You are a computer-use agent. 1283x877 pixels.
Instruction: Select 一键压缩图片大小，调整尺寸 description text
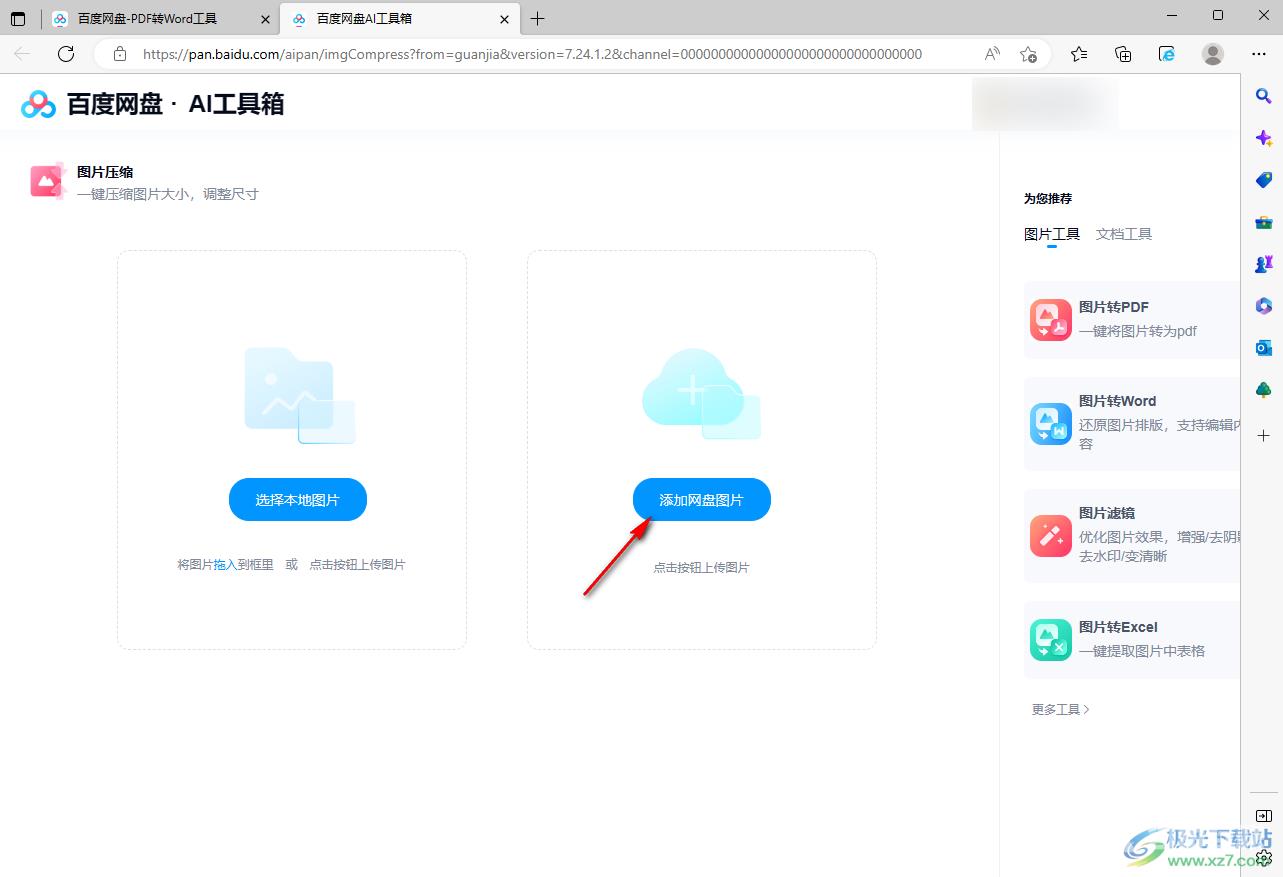tap(168, 194)
